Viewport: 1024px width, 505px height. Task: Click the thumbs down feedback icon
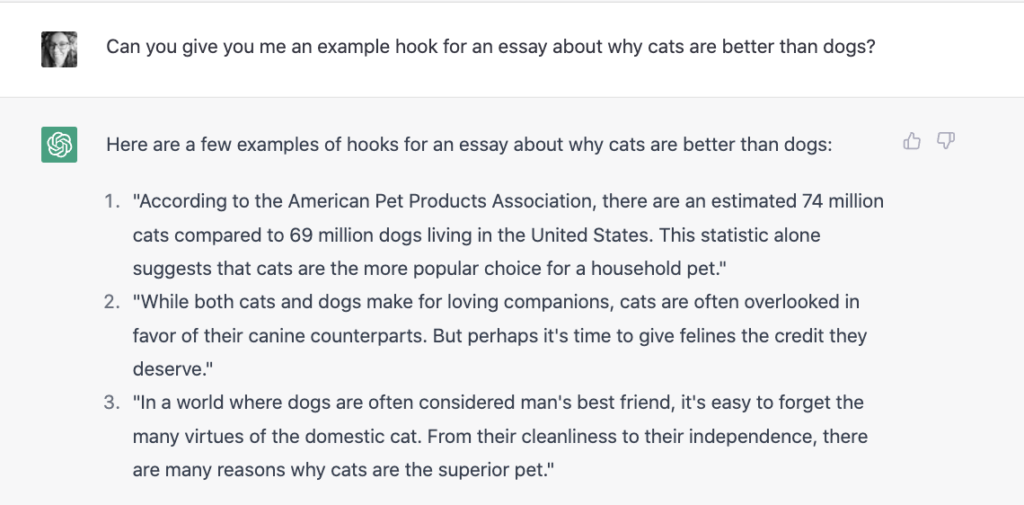[x=945, y=142]
